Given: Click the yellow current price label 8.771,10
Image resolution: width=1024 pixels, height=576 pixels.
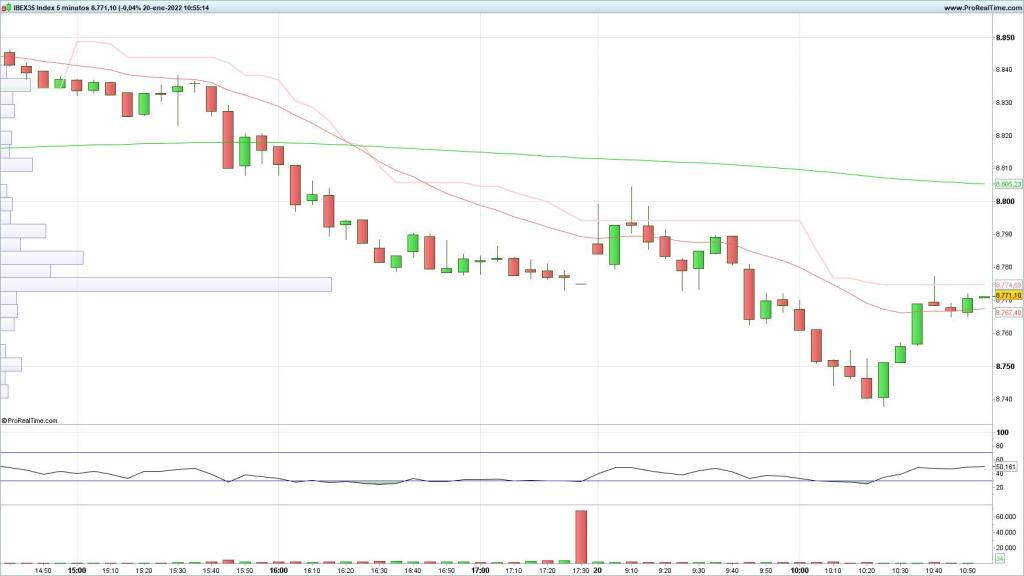Looking at the screenshot, I should tap(1008, 295).
